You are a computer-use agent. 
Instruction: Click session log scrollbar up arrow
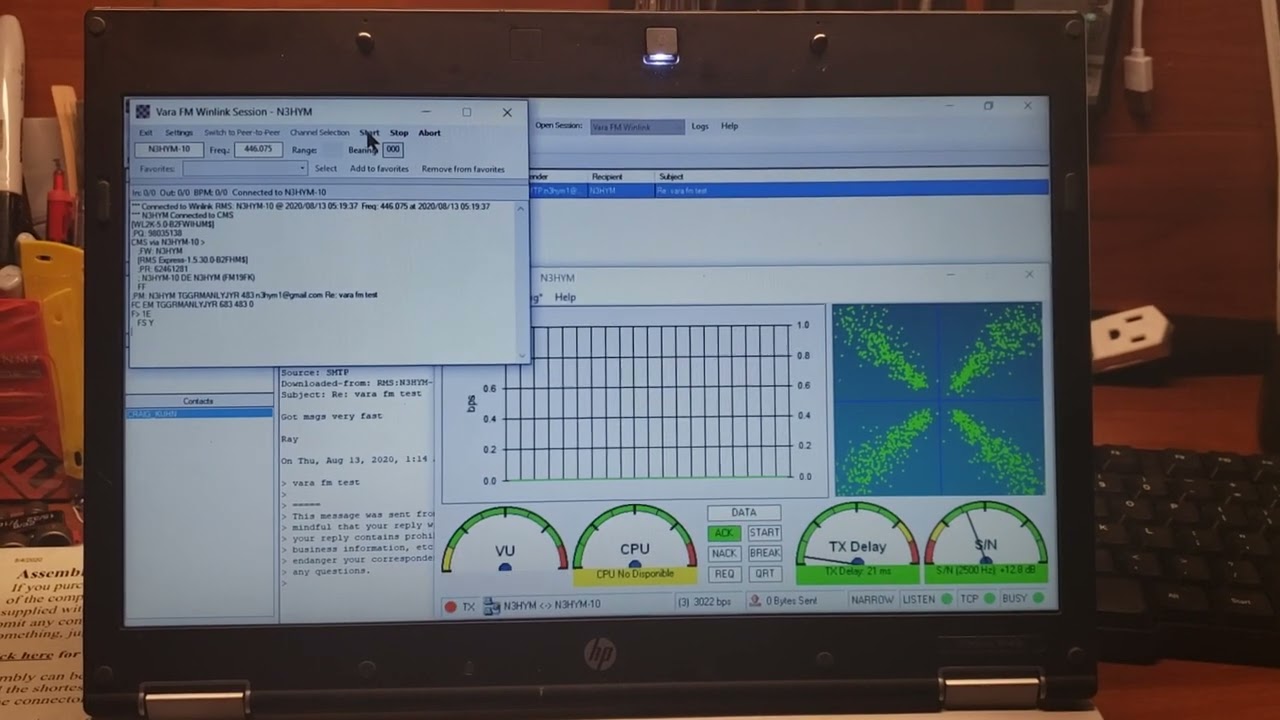pos(520,208)
